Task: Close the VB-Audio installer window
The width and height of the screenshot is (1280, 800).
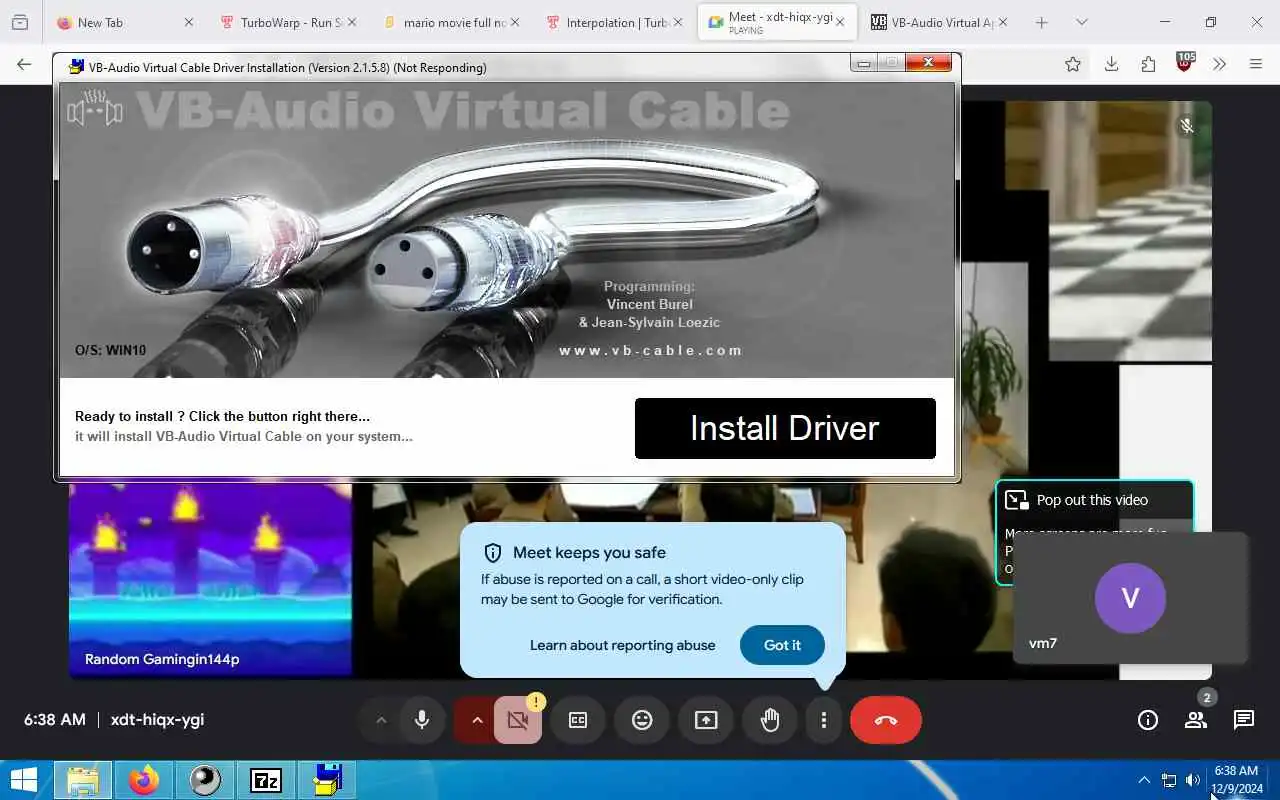Action: pyautogui.click(x=928, y=63)
